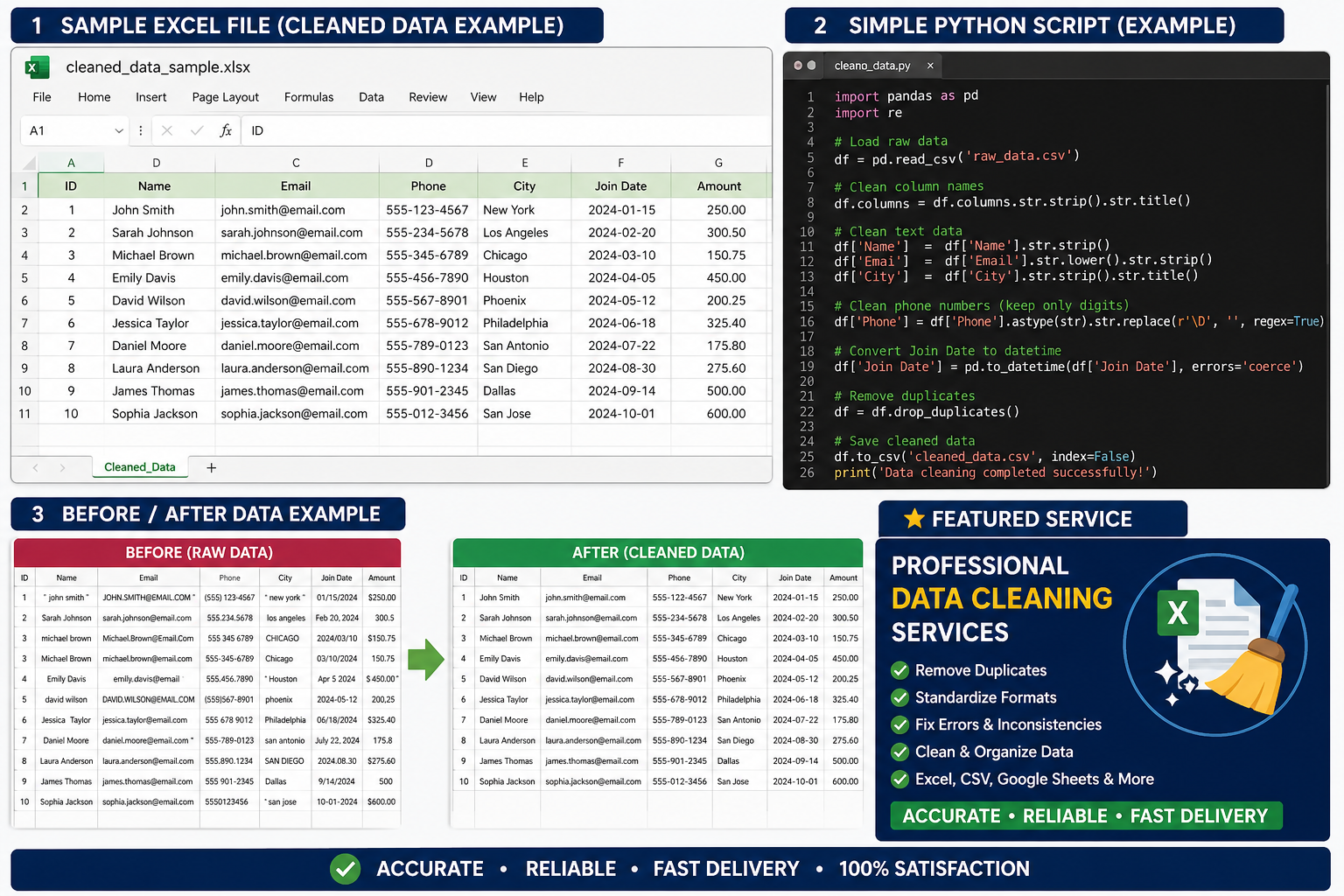
Task: Expand the A1 name box dropdown
Action: (119, 130)
